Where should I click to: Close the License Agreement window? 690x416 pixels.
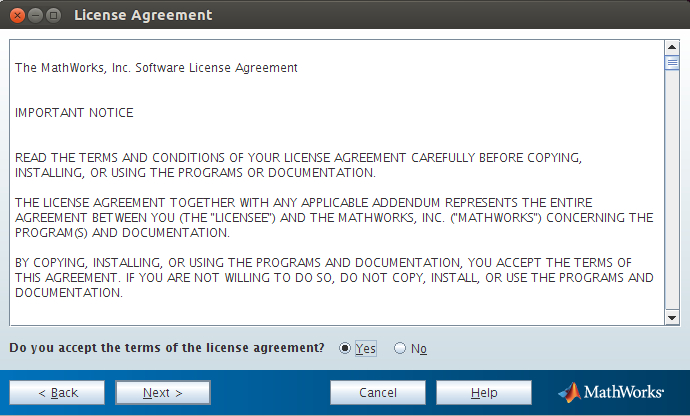click(x=15, y=15)
